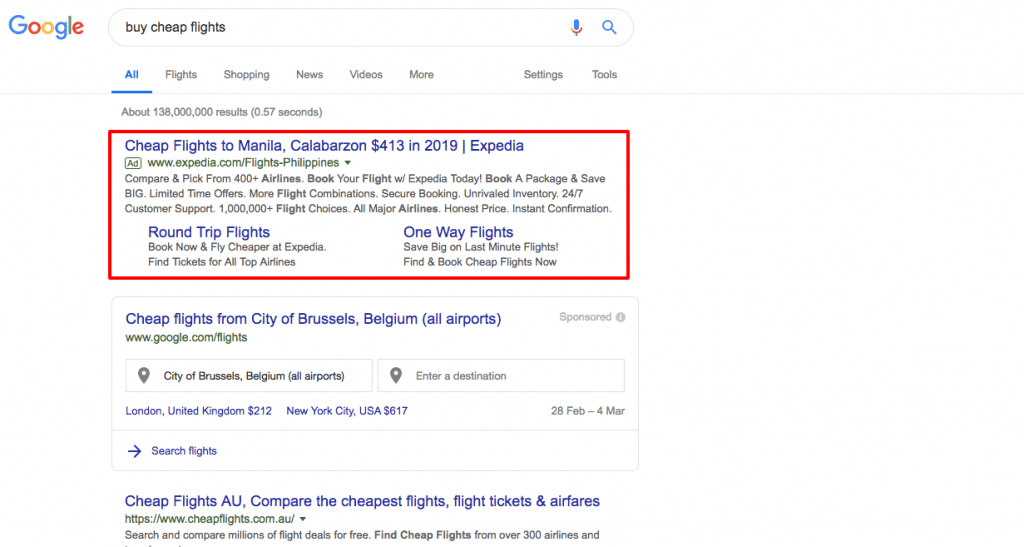Click the City of Brussels origin field
This screenshot has height=547, width=1024.
tap(249, 375)
